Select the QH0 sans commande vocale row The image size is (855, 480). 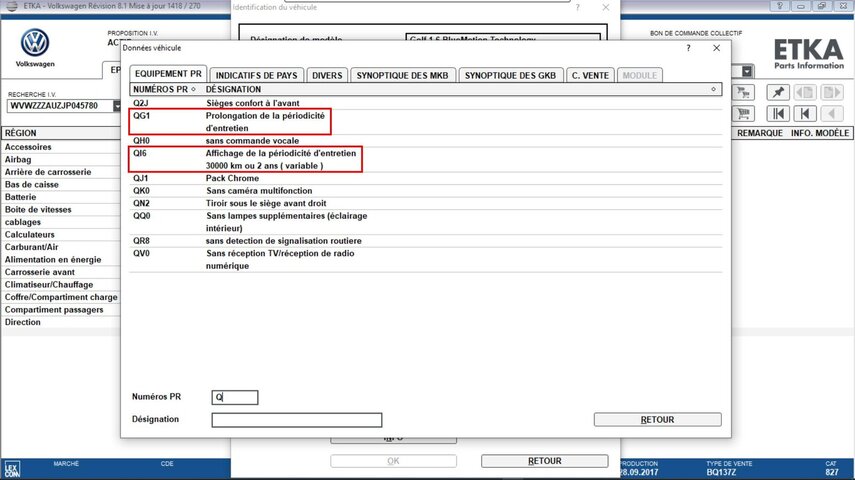[426, 141]
